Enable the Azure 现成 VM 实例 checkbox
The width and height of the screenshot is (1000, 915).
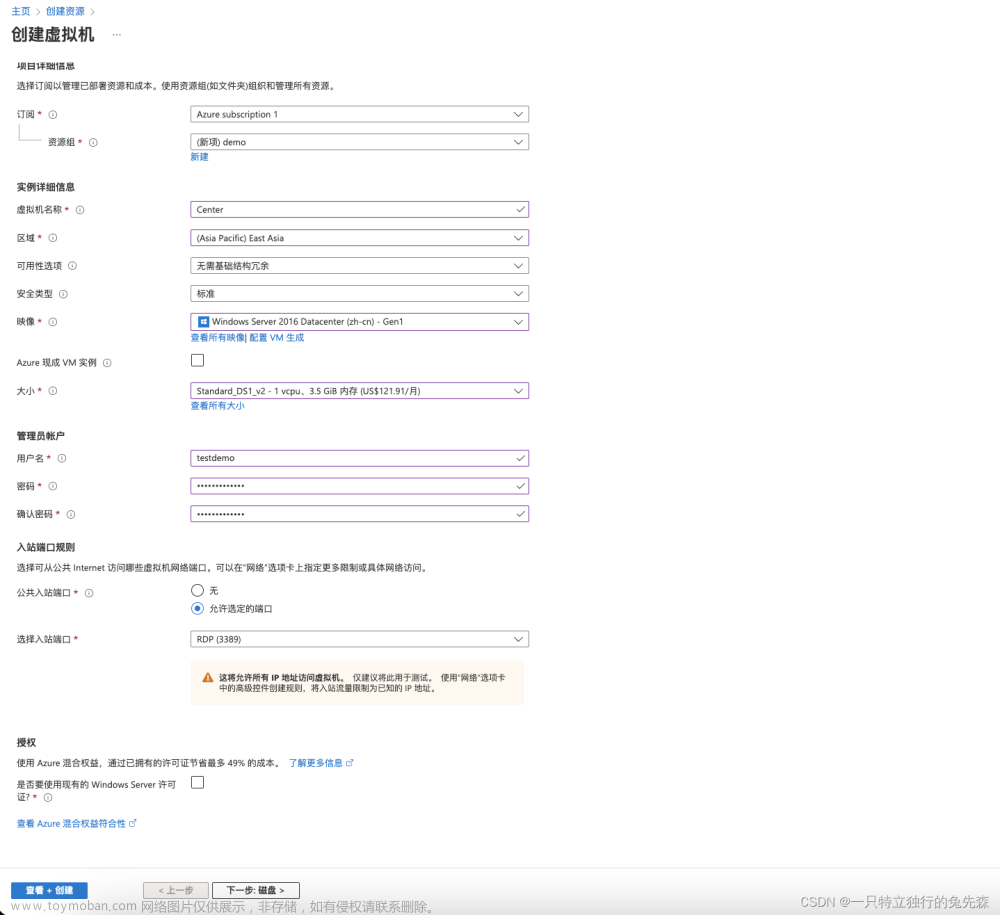point(198,360)
